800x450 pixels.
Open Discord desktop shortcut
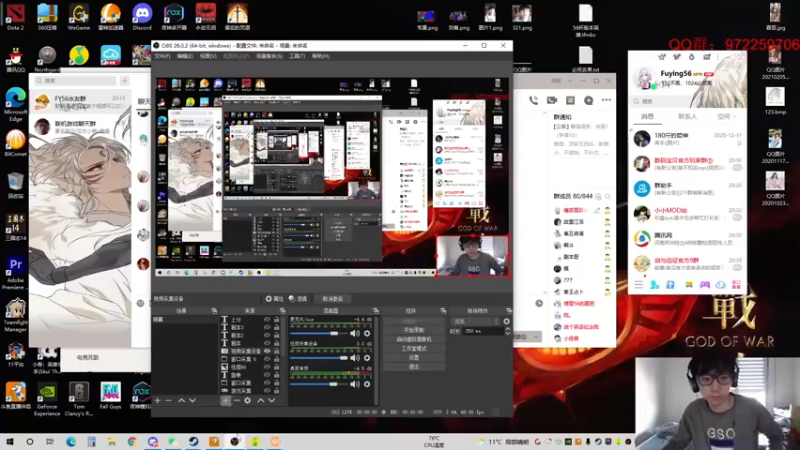[x=142, y=17]
